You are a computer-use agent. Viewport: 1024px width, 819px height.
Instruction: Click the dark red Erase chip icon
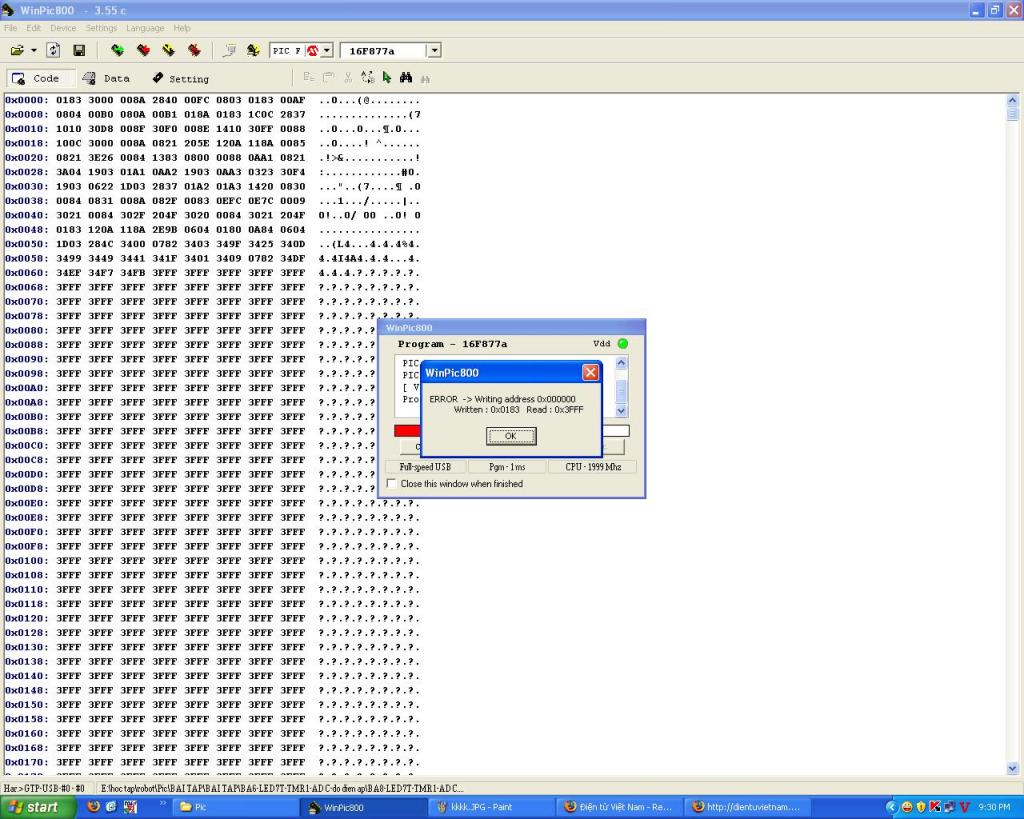coord(194,50)
